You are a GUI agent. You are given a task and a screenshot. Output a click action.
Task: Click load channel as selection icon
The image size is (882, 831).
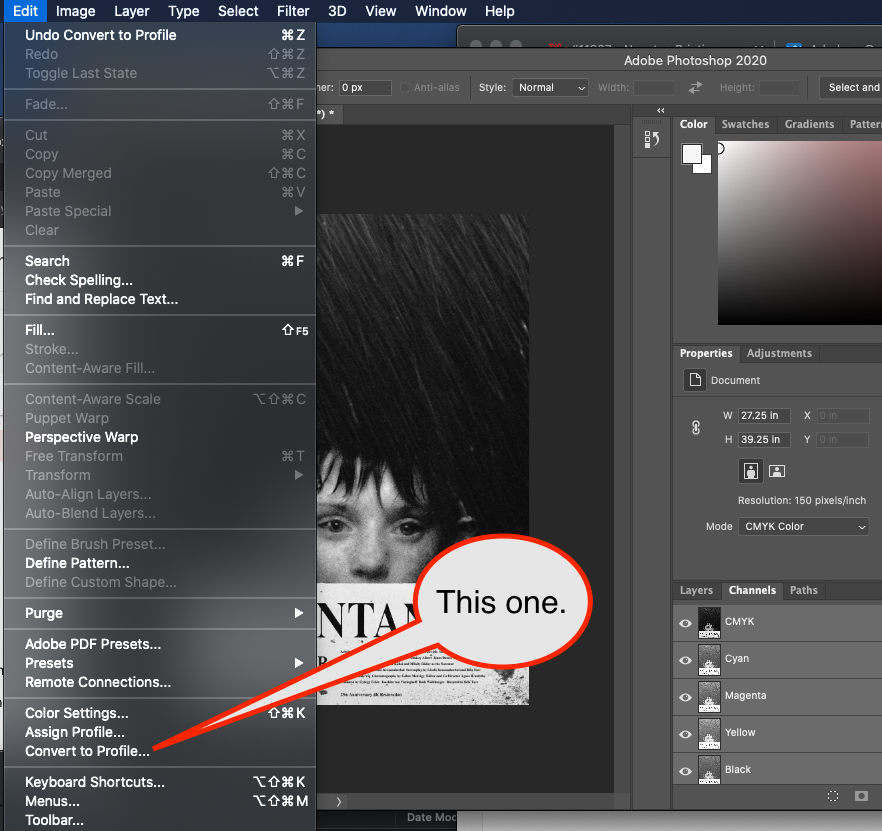(833, 796)
